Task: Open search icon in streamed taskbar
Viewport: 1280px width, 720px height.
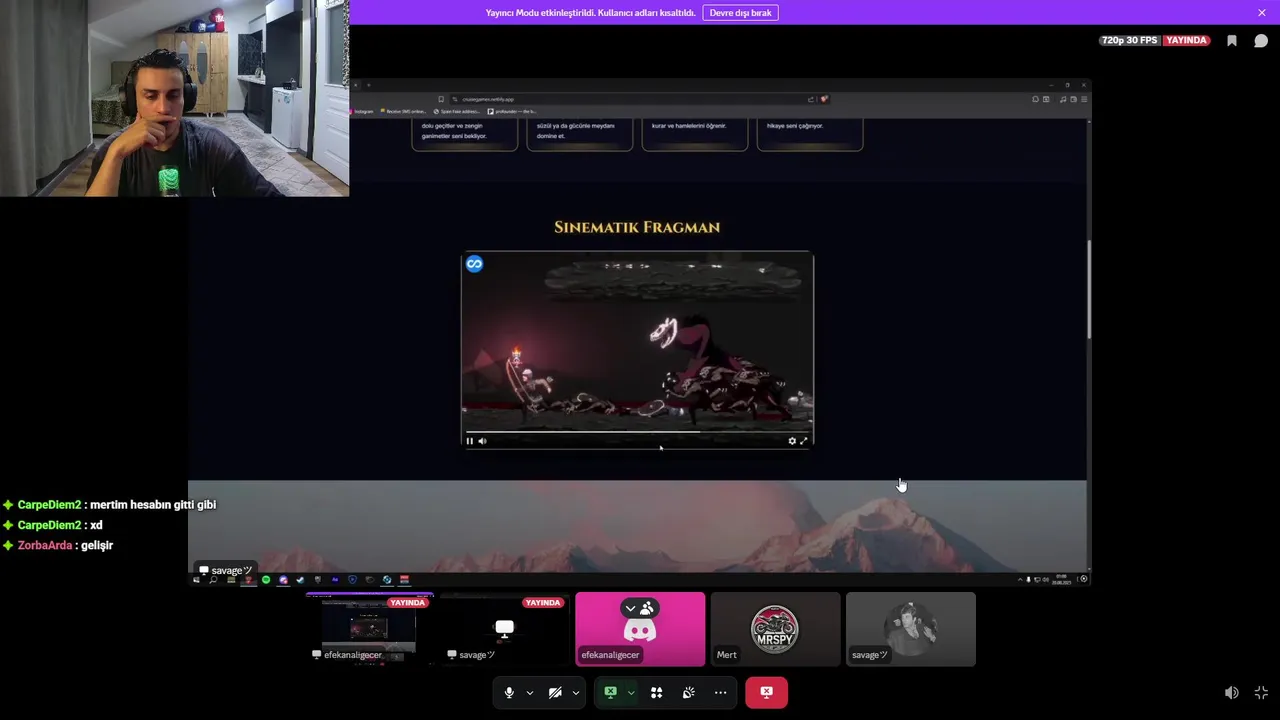Action: pyautogui.click(x=213, y=580)
